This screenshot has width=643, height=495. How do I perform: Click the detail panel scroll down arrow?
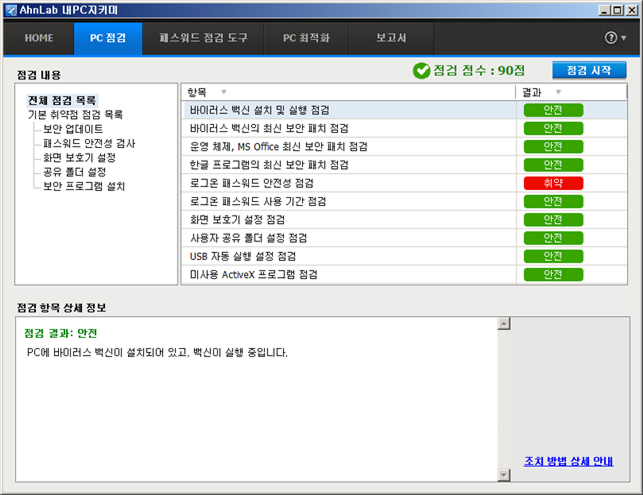tap(504, 475)
